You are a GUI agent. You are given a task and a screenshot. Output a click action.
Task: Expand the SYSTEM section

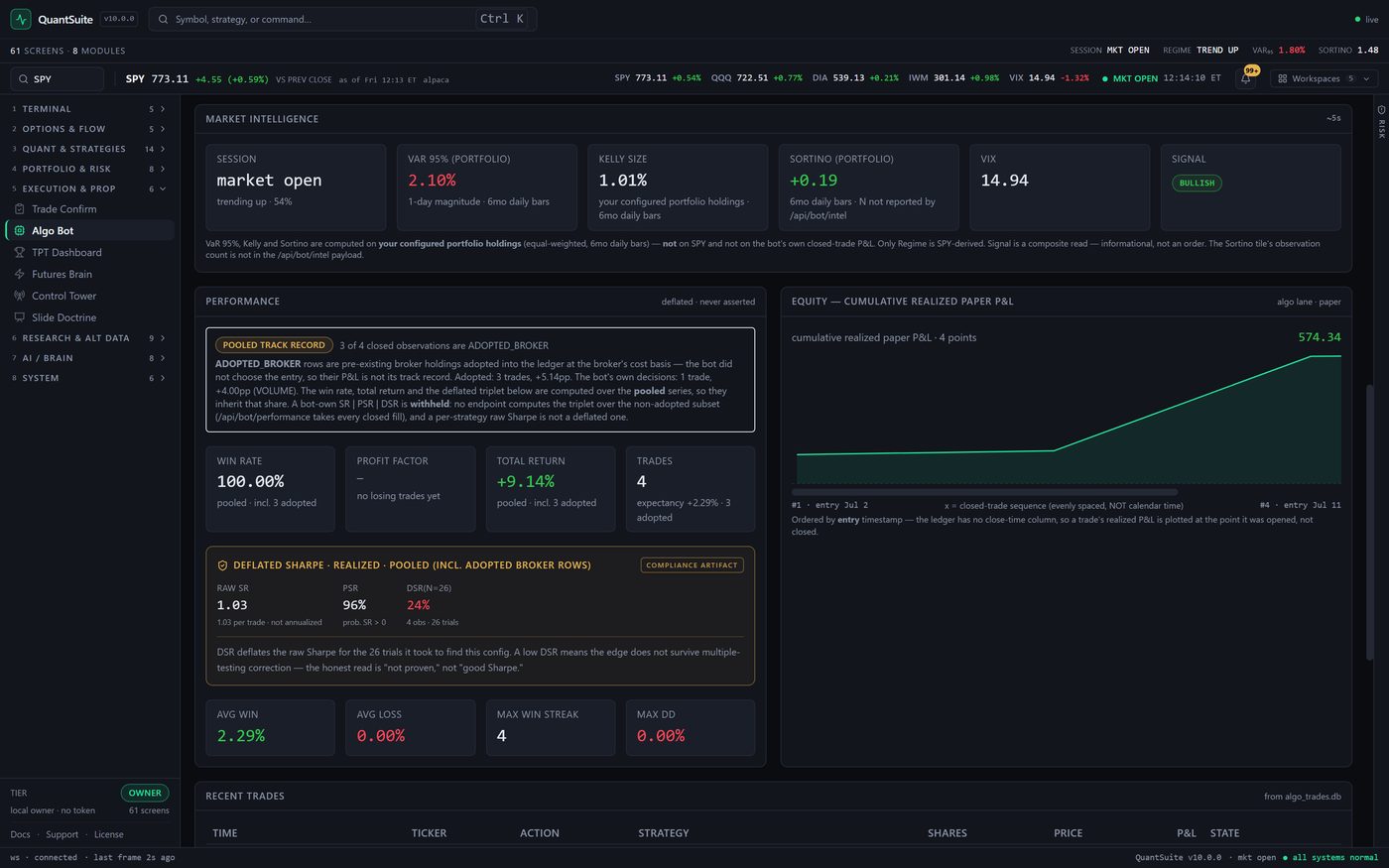coord(89,378)
